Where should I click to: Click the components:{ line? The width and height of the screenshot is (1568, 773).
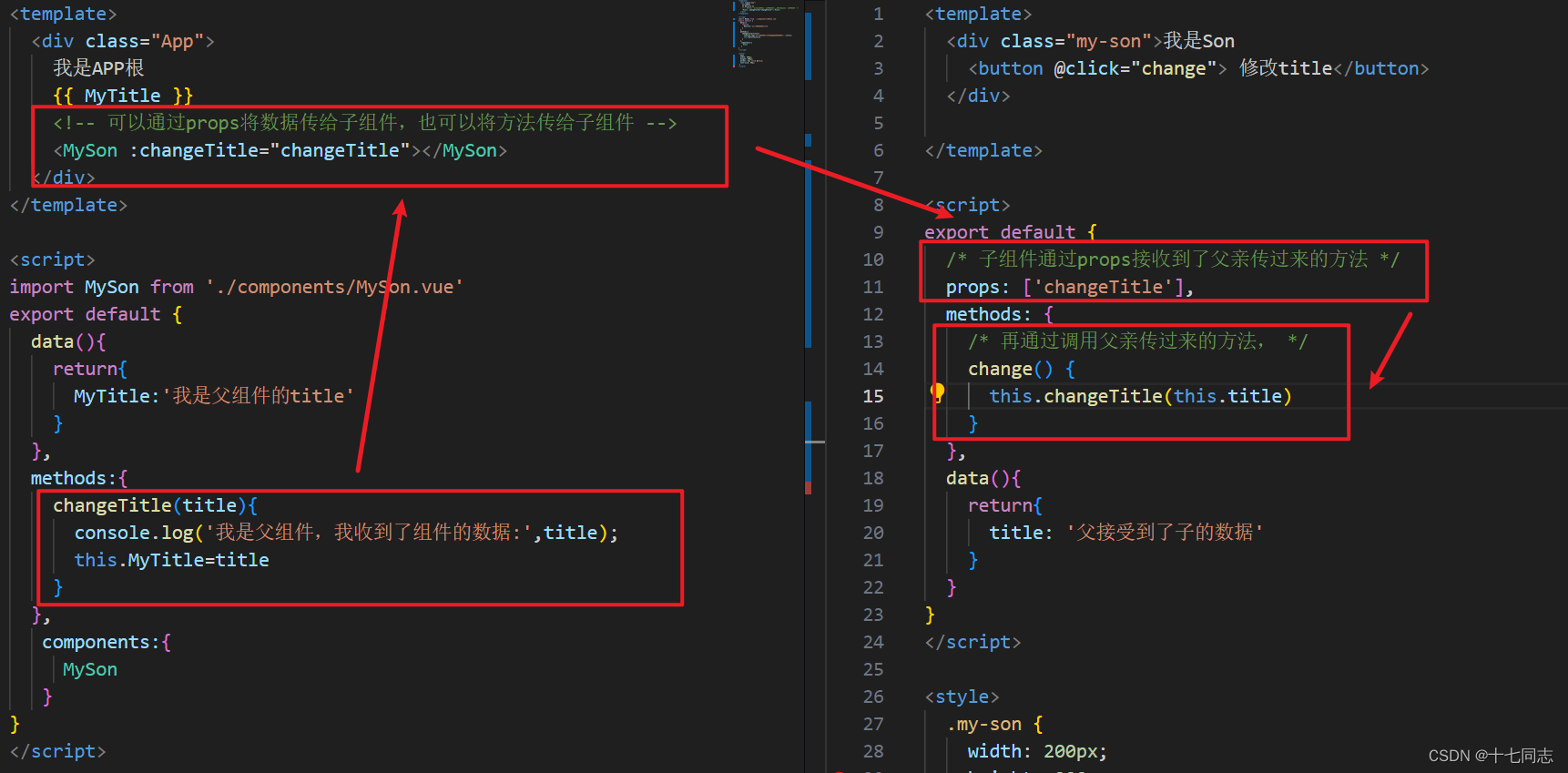point(107,642)
